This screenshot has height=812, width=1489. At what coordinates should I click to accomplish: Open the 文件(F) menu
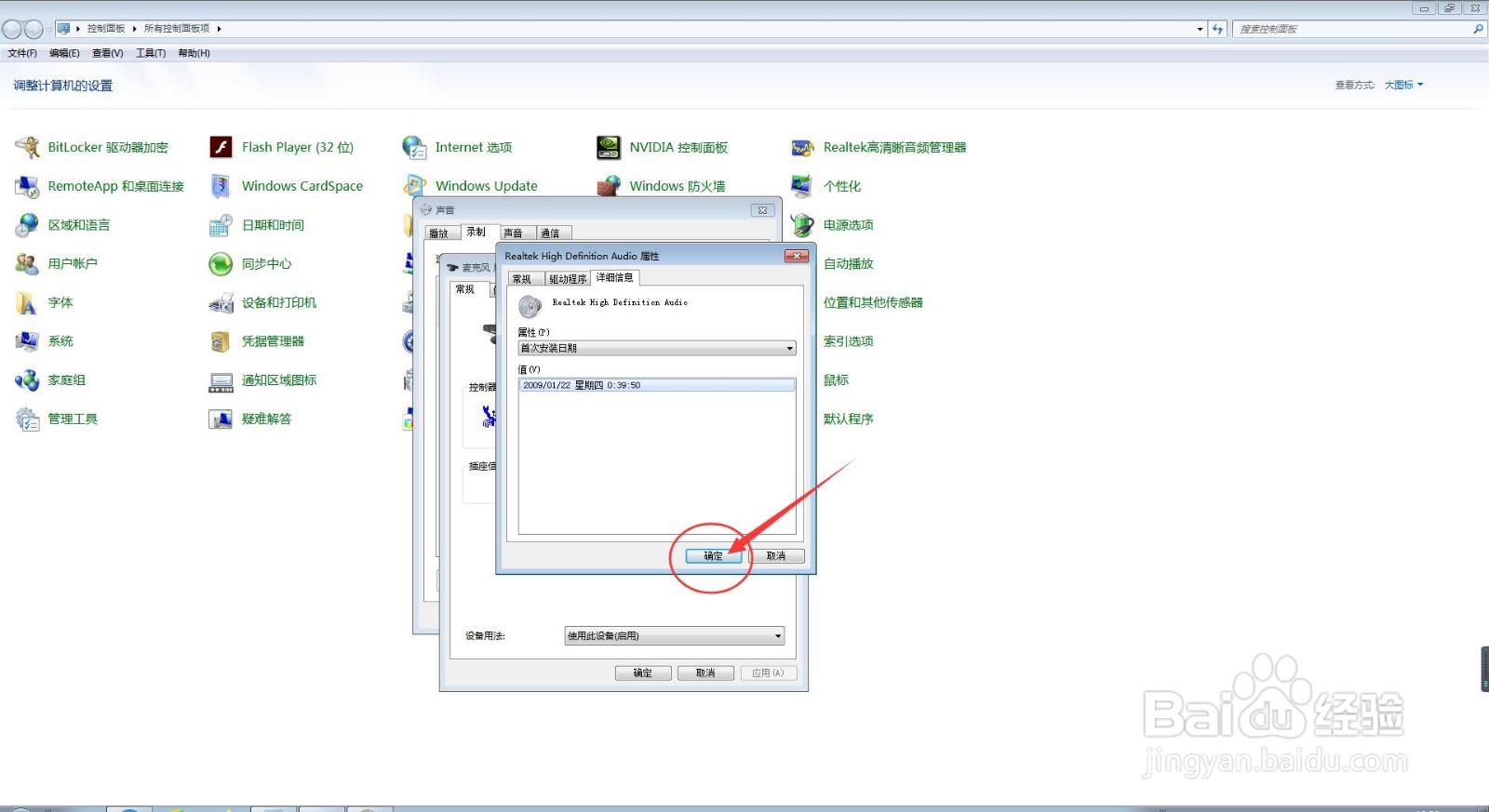pyautogui.click(x=22, y=53)
